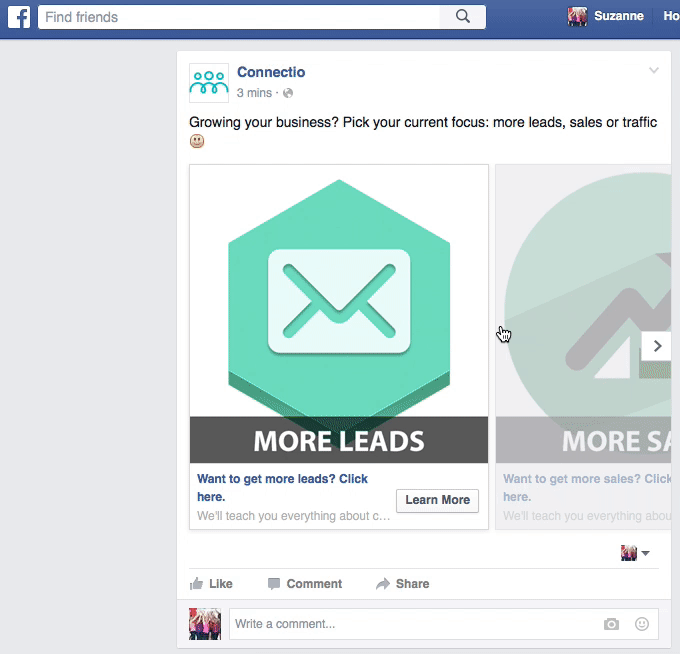
Task: Click the search magnifier button
Action: (462, 17)
